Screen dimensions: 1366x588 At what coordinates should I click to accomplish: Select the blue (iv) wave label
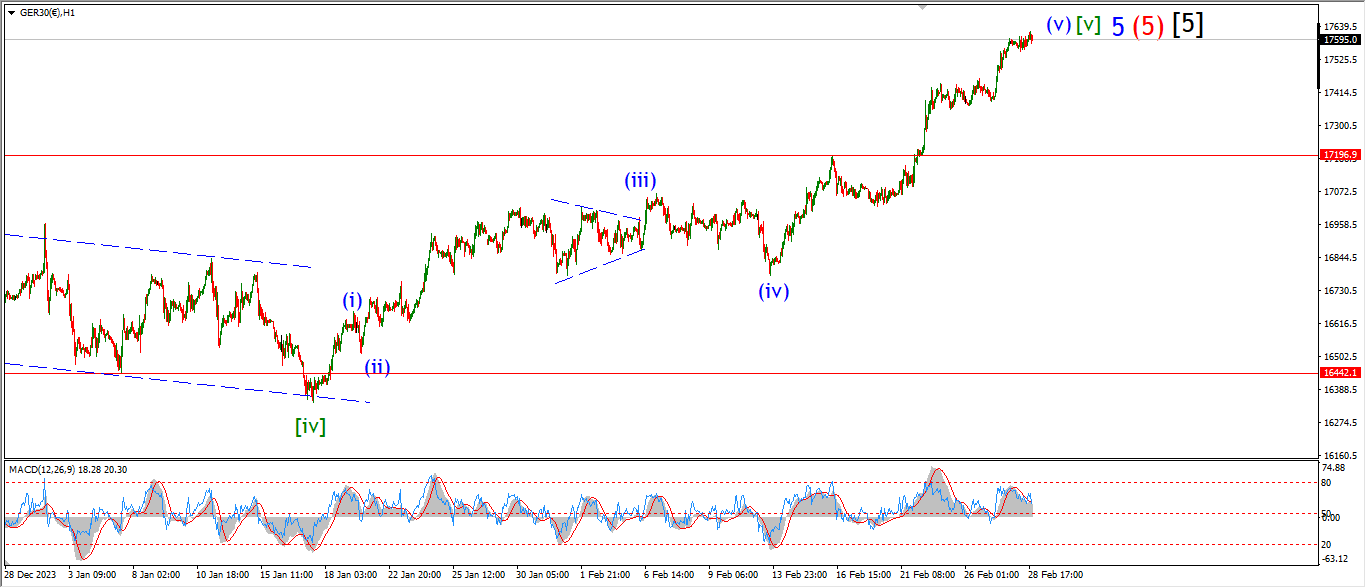(x=773, y=291)
